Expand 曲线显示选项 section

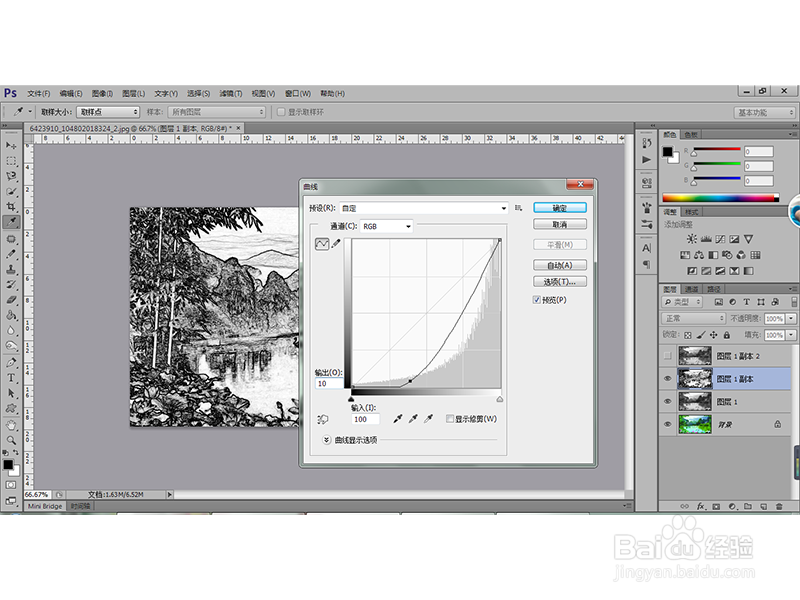(x=327, y=440)
